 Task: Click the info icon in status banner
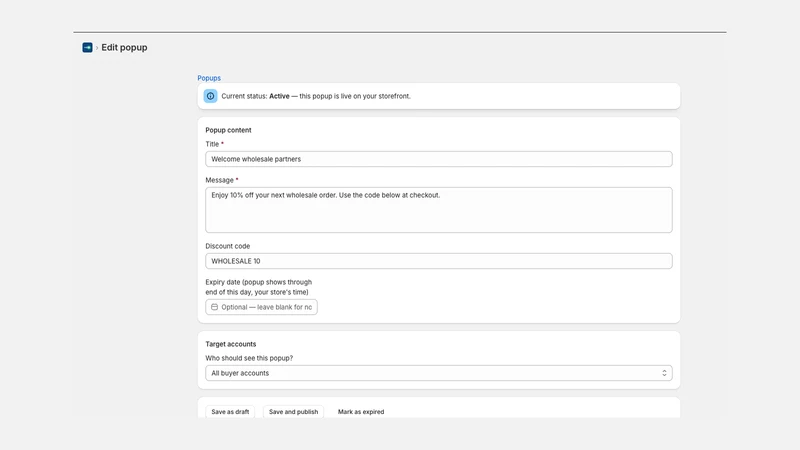[x=210, y=96]
